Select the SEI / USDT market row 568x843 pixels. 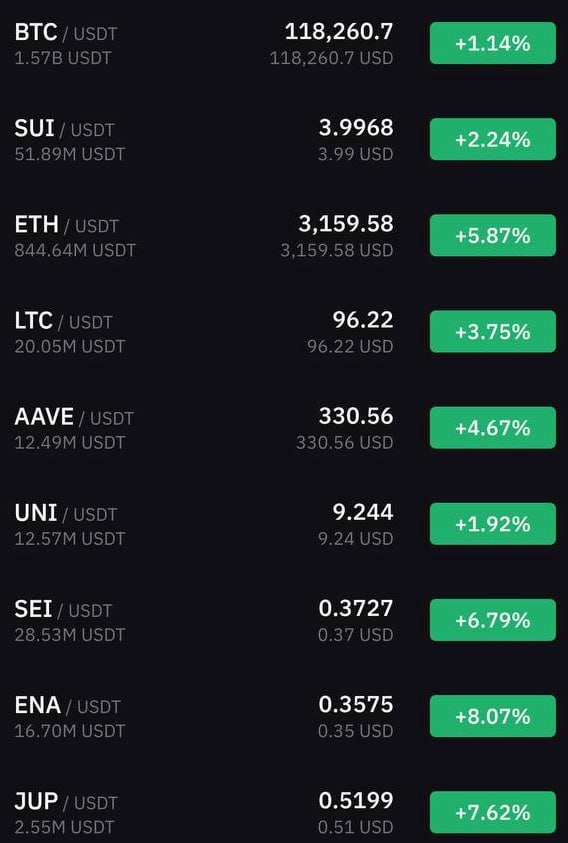coord(284,620)
